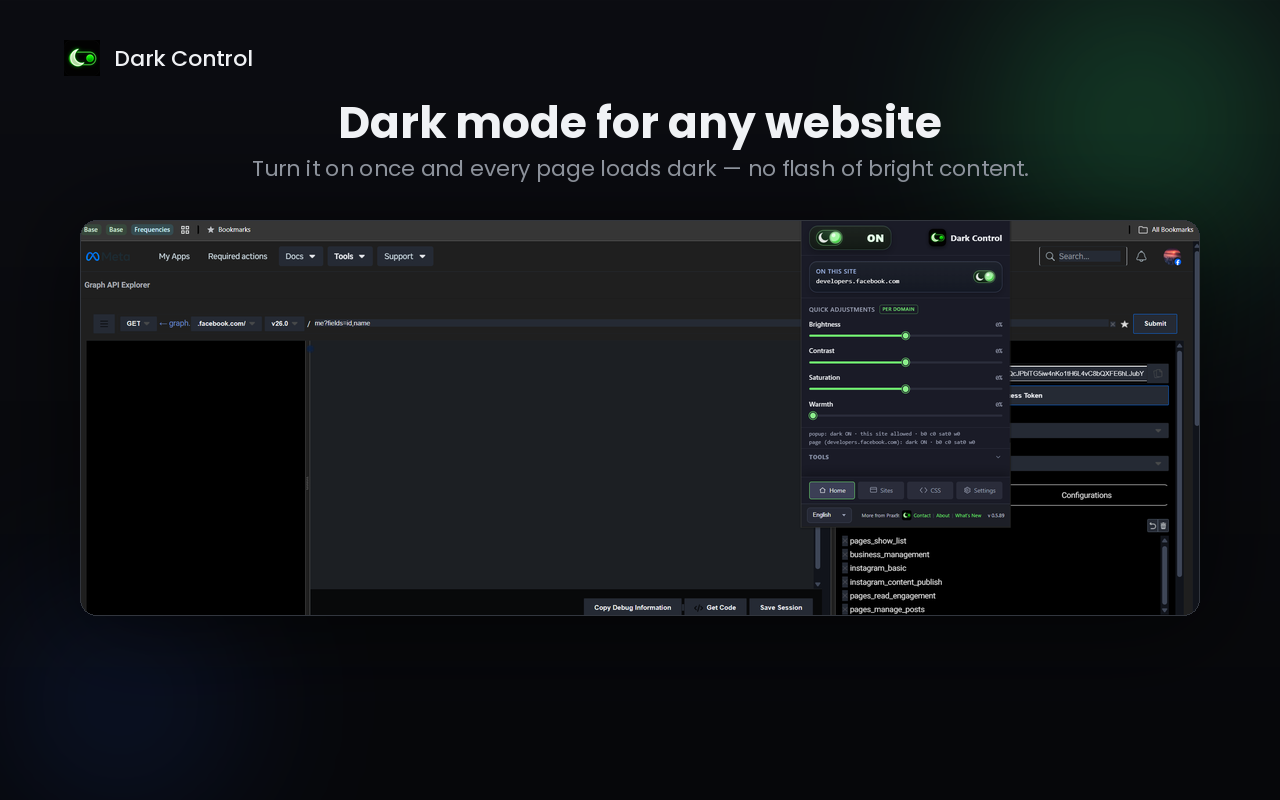
Task: Remove the pages_read_engagement permission
Action: [x=845, y=596]
